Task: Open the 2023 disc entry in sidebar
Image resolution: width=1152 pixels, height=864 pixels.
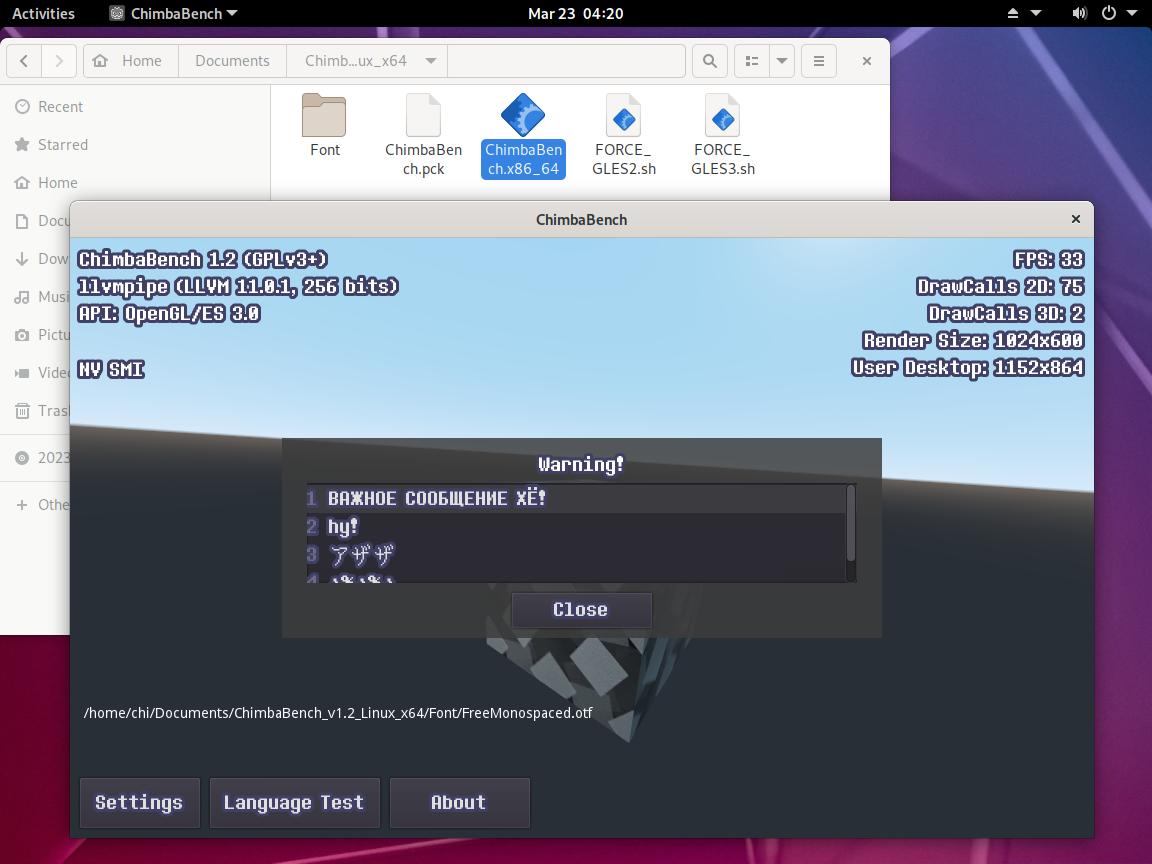Action: click(40, 458)
